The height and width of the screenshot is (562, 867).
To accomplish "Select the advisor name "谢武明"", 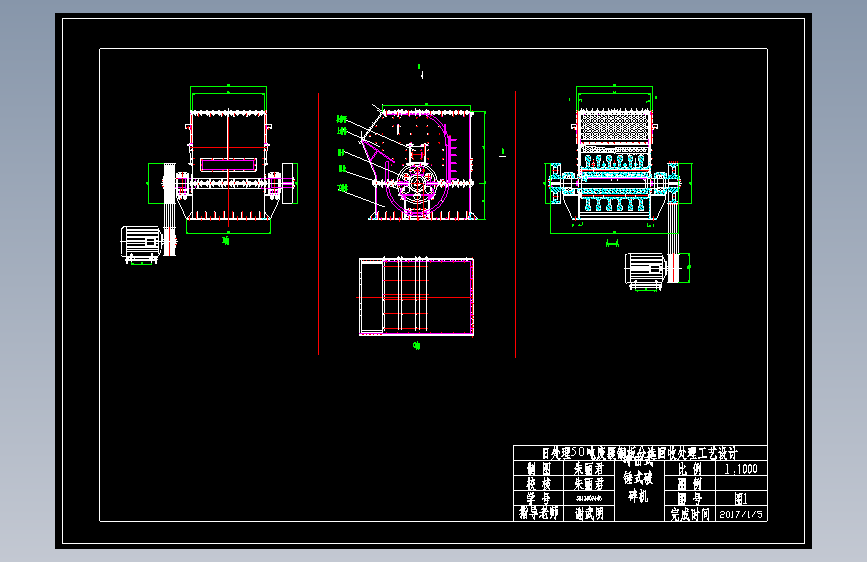I will point(589,513).
